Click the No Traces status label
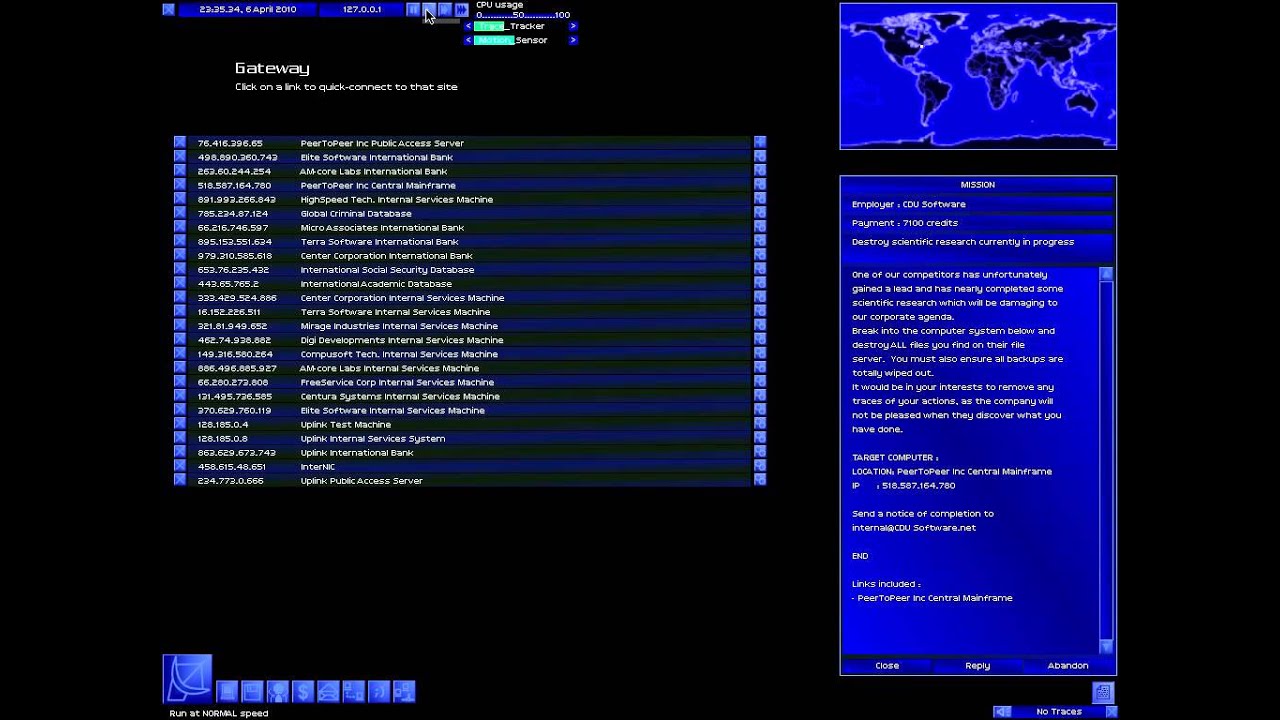Image resolution: width=1280 pixels, height=720 pixels. (x=1059, y=712)
